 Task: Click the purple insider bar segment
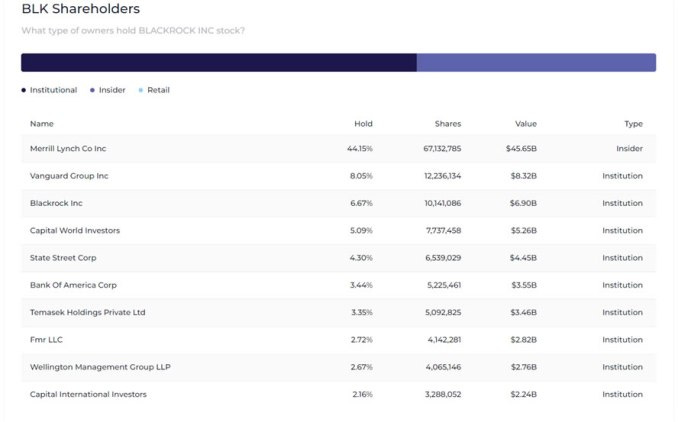pyautogui.click(x=536, y=62)
